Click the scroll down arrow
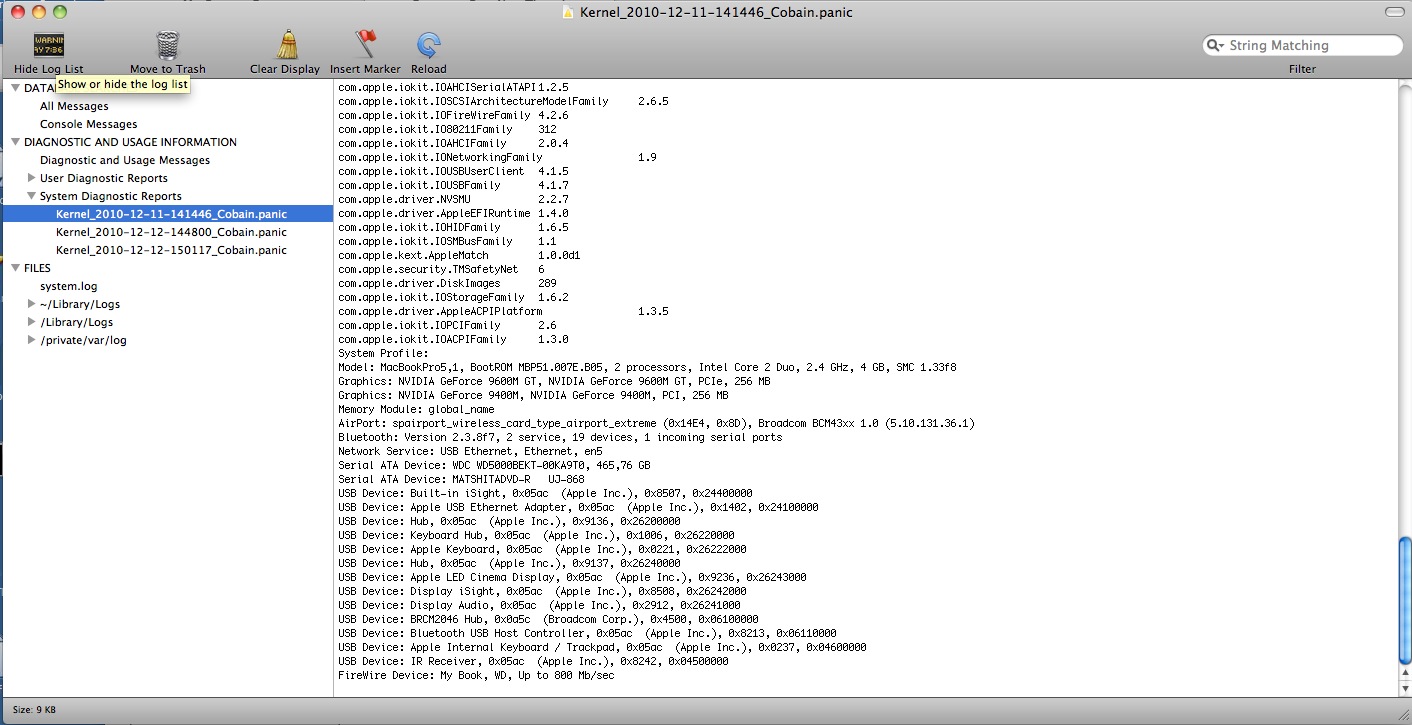The width and height of the screenshot is (1412, 725). click(1404, 689)
